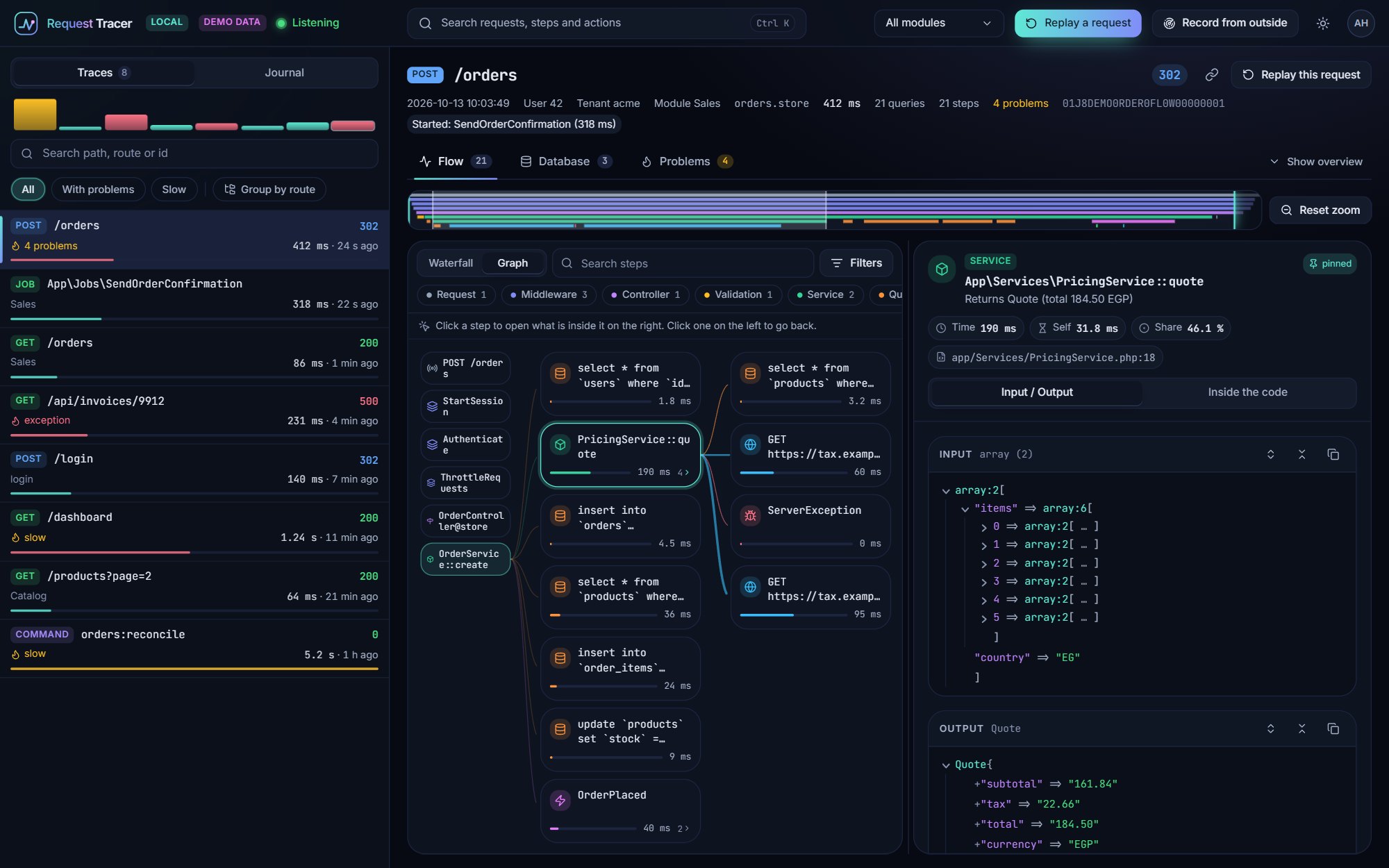1389x868 pixels.
Task: Click the Reset zoom button
Action: tap(1320, 210)
